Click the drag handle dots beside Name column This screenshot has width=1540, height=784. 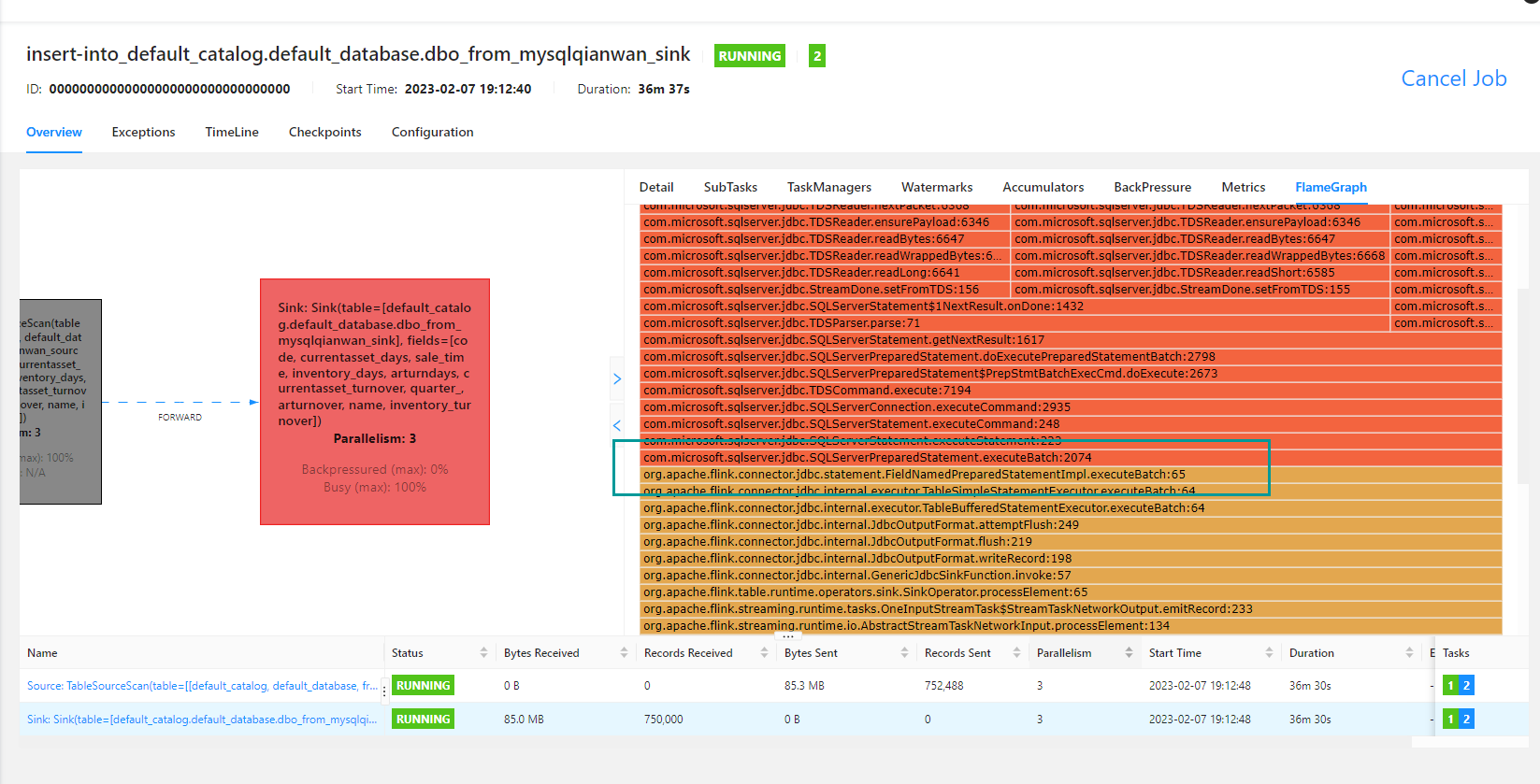tap(384, 692)
